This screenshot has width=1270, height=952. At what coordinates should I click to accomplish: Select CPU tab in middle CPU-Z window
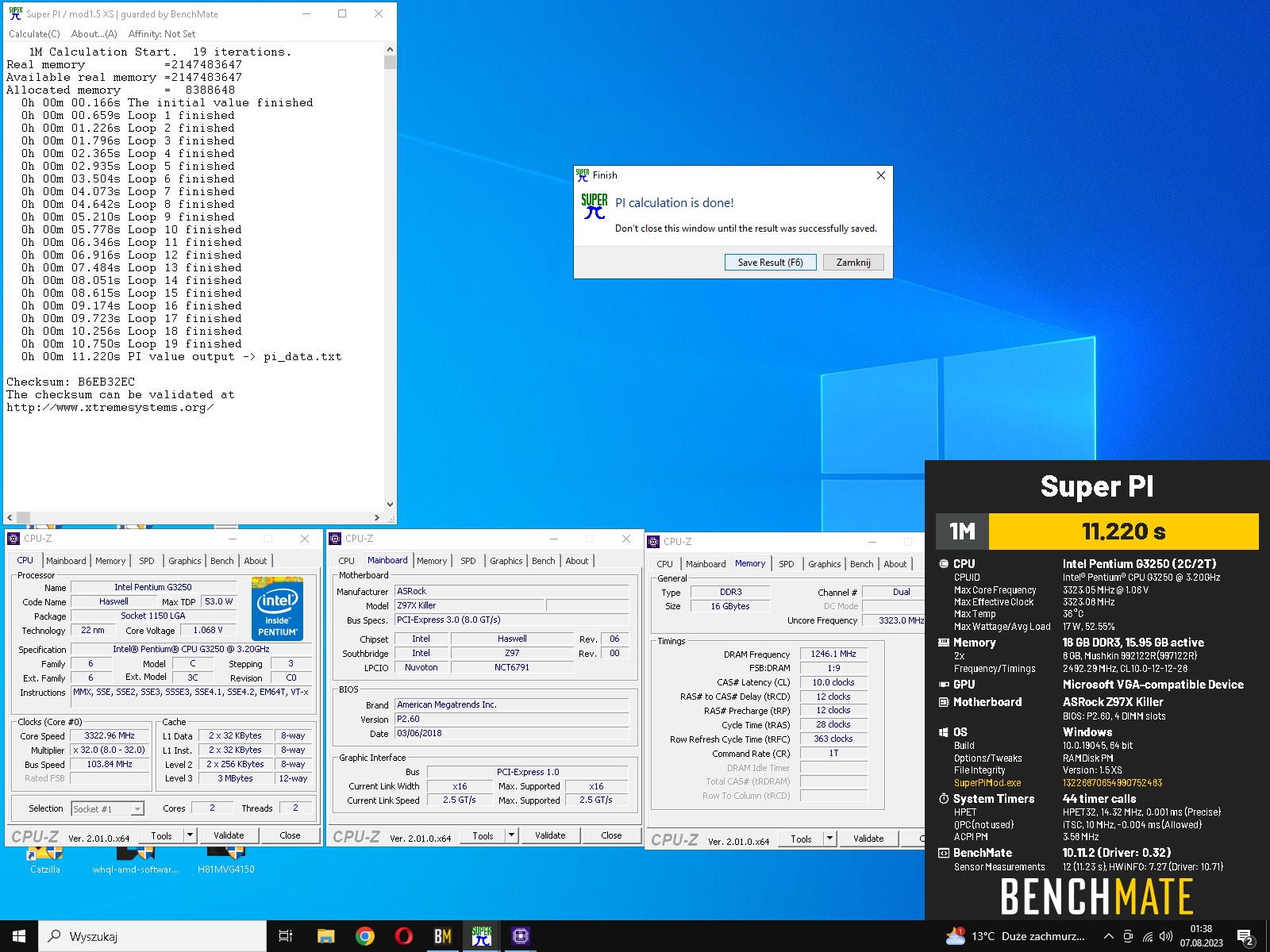(x=347, y=561)
